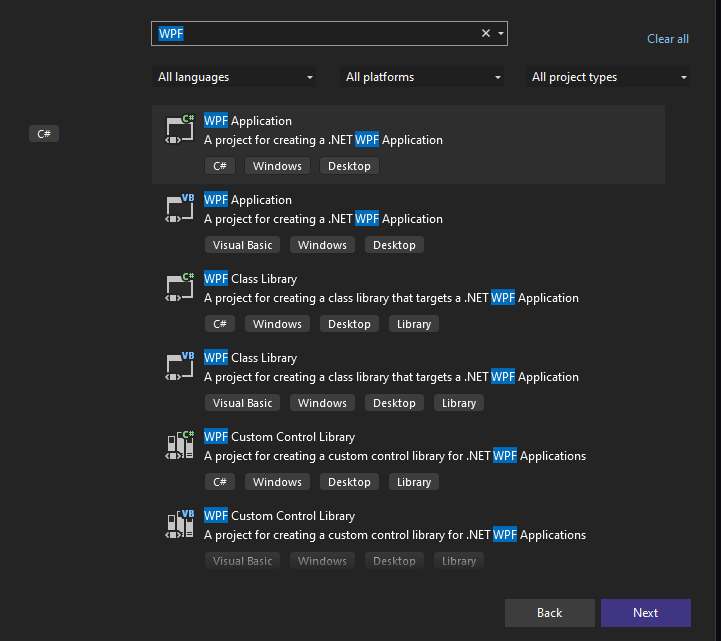Screen dimensions: 721x641
Task: Click the C# WPF Class Library icon
Action: click(x=180, y=288)
